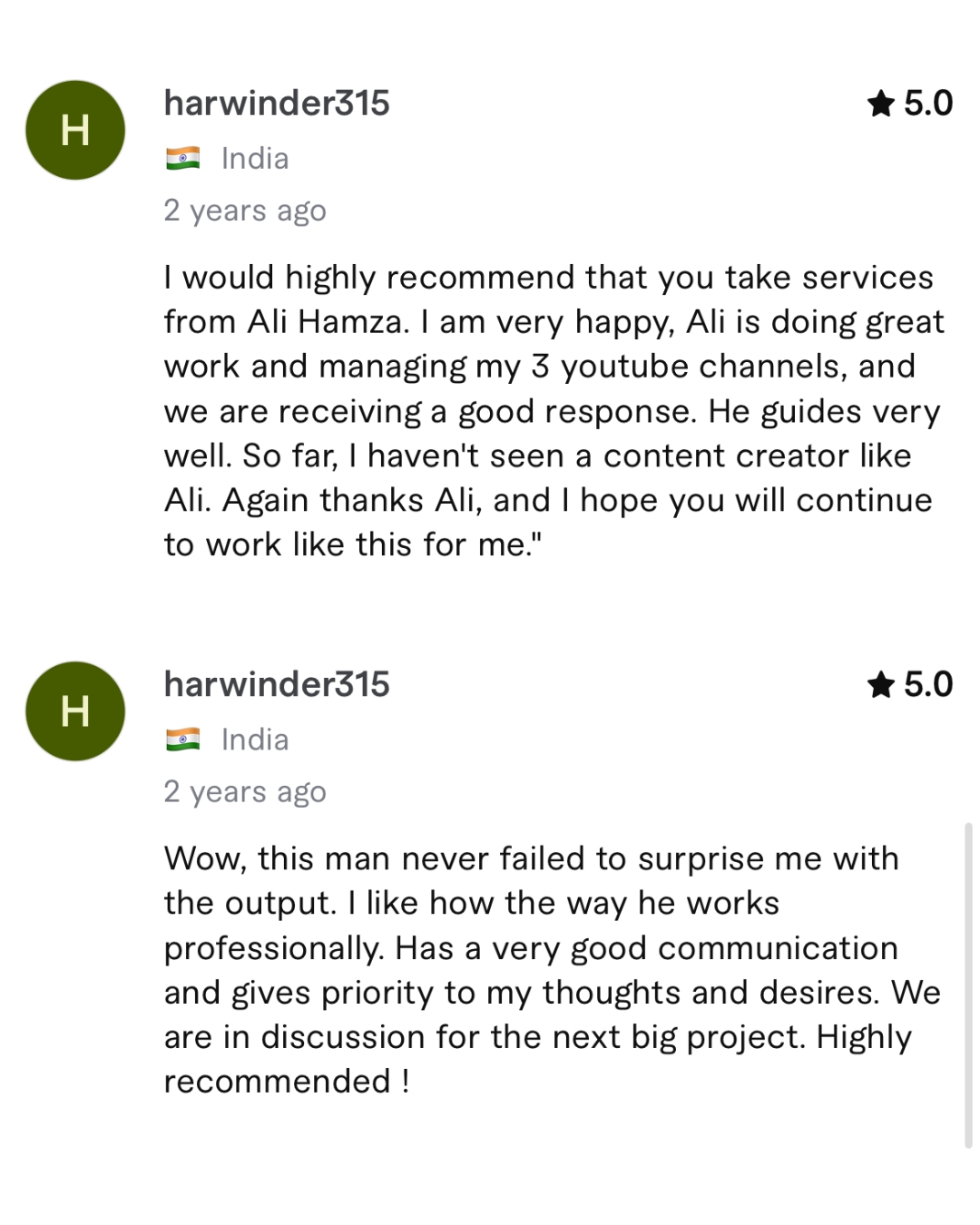Click "India" country label on the Ali Hamza review

click(255, 159)
